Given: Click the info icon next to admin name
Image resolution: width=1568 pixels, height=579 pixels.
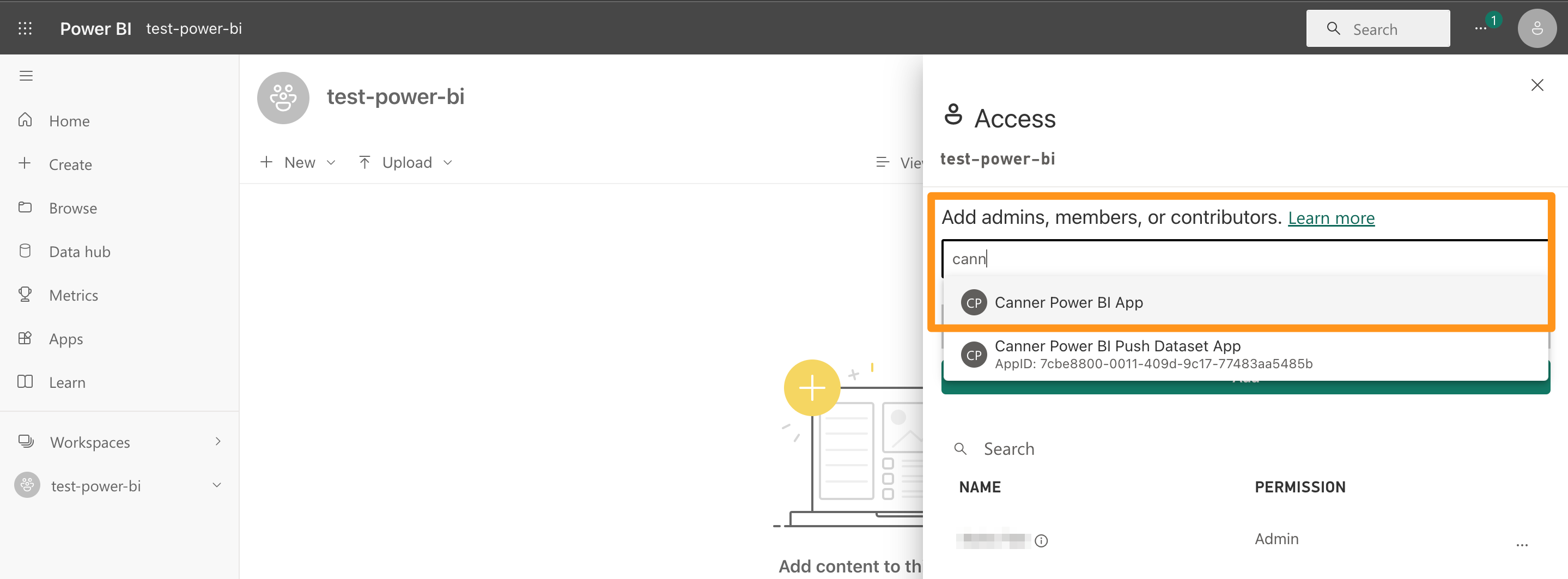Looking at the screenshot, I should 1041,541.
